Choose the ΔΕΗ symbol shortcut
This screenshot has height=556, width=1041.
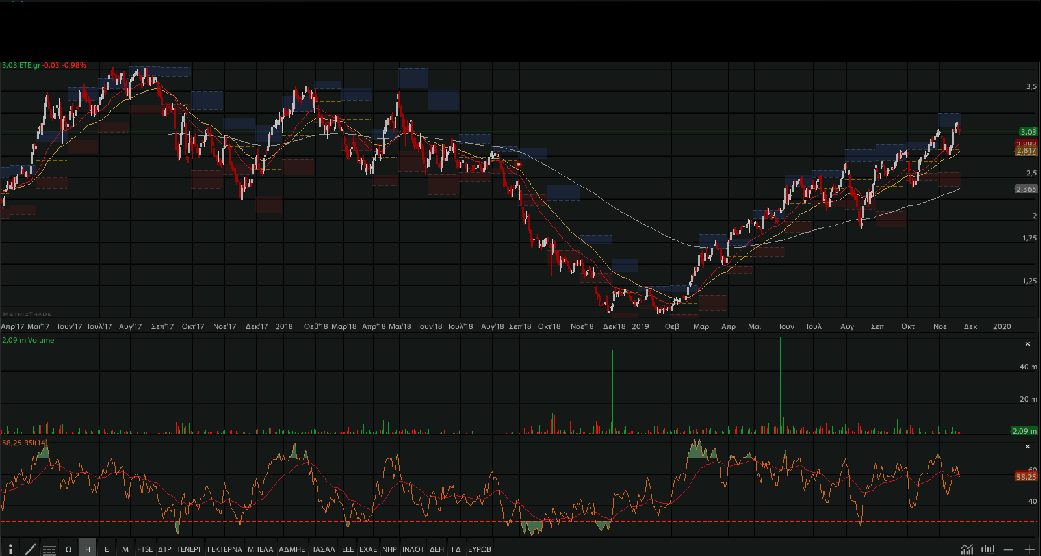436,549
